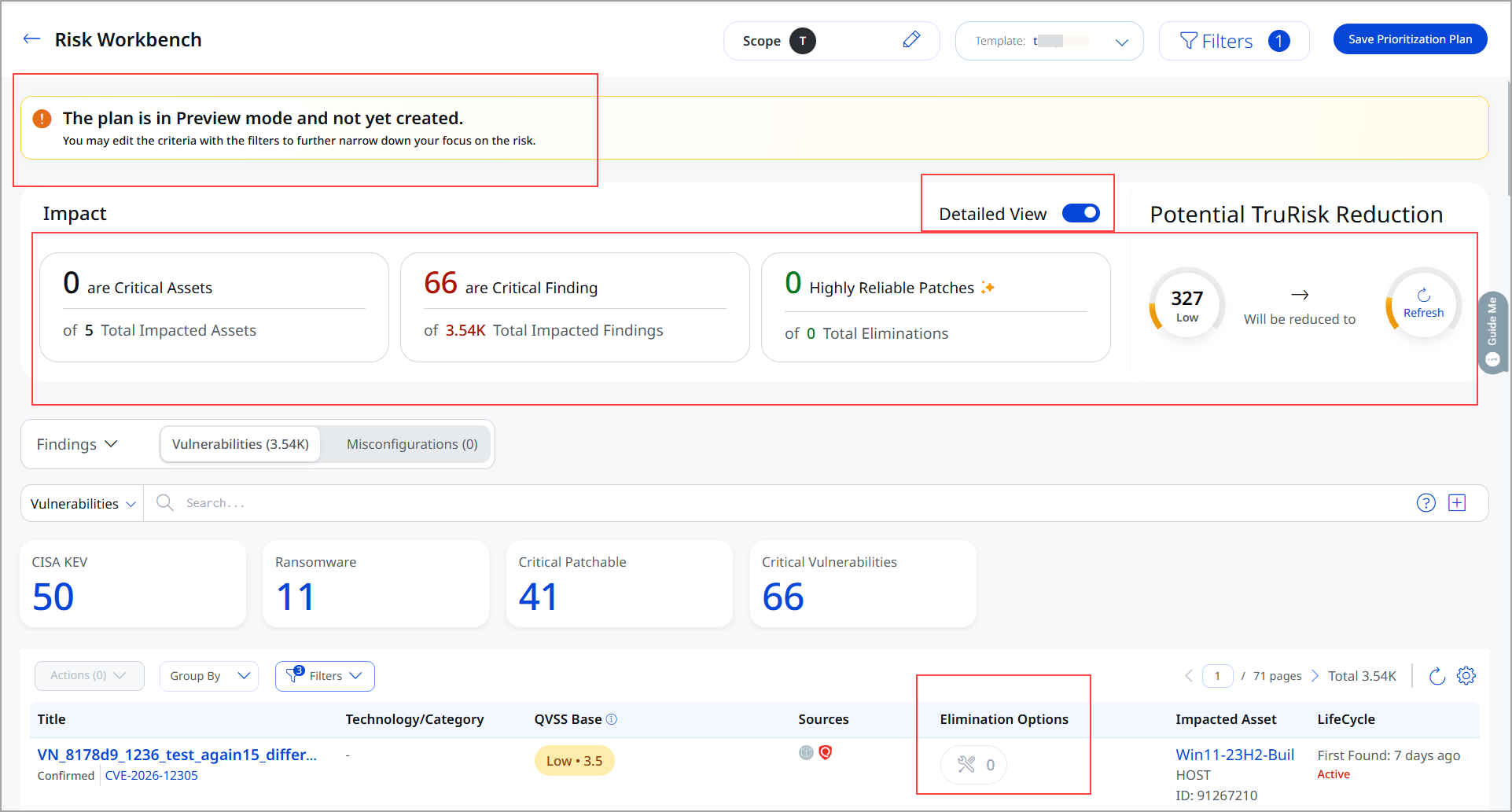Image resolution: width=1512 pixels, height=812 pixels.
Task: Click the Search input field
Action: (x=778, y=503)
